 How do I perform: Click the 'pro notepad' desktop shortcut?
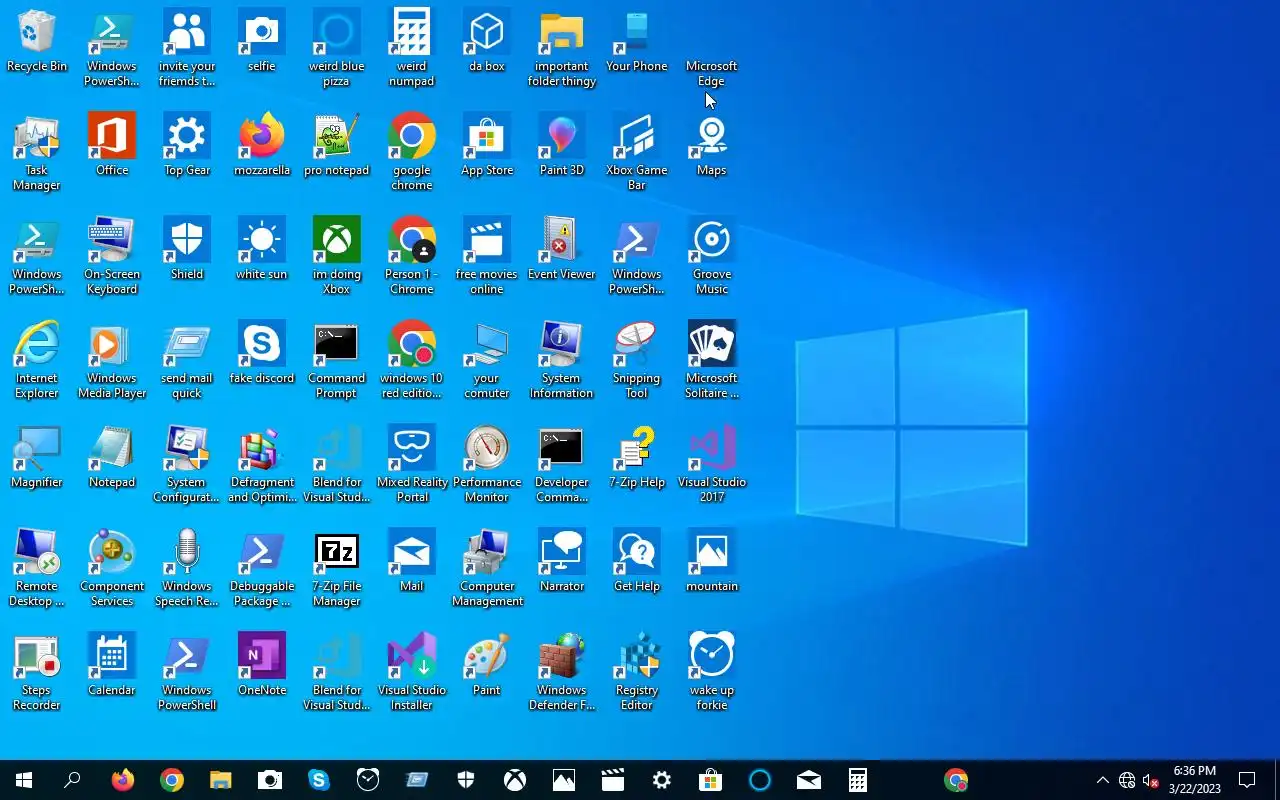(x=337, y=145)
